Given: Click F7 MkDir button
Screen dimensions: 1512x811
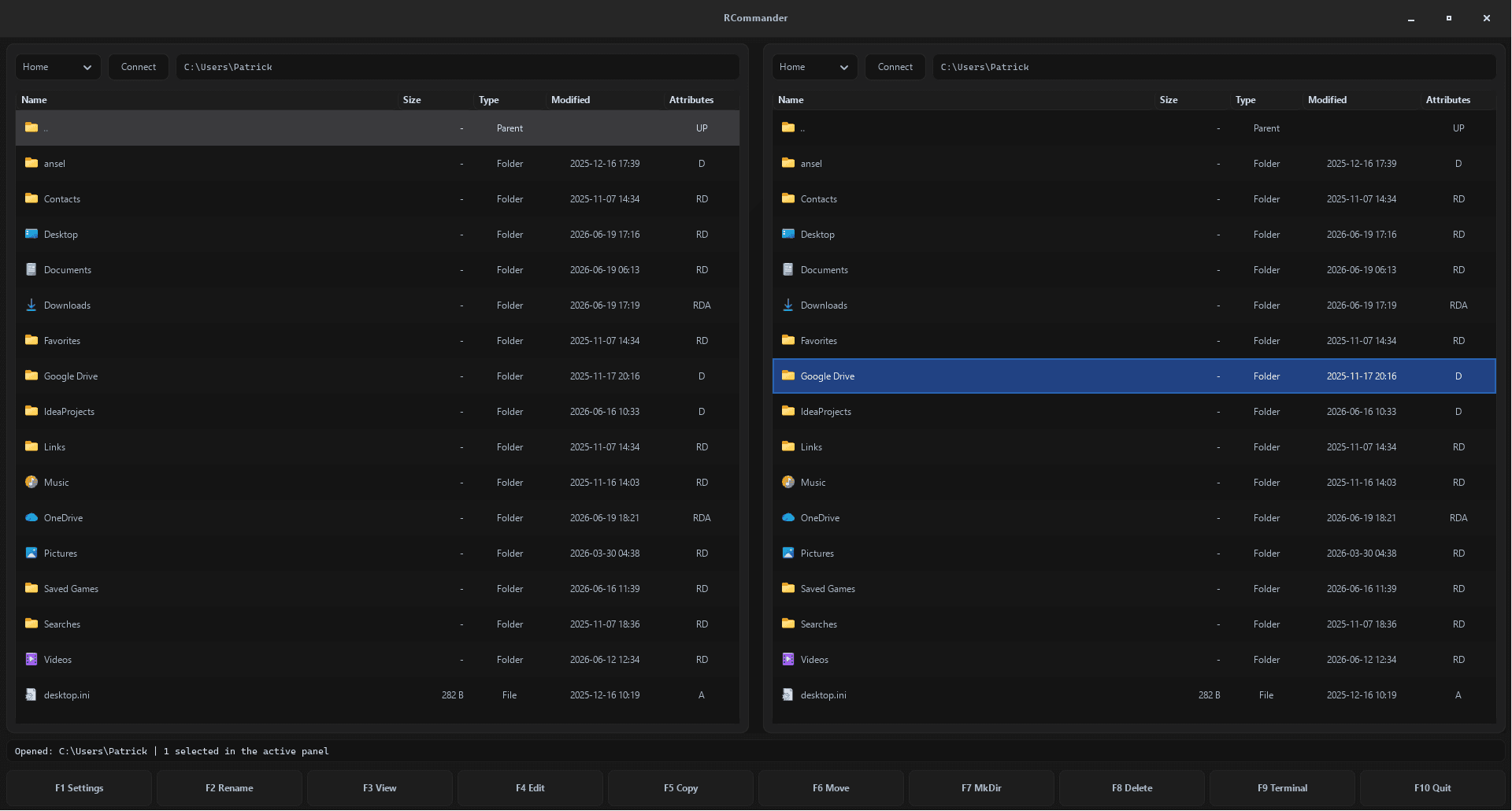Looking at the screenshot, I should (982, 788).
